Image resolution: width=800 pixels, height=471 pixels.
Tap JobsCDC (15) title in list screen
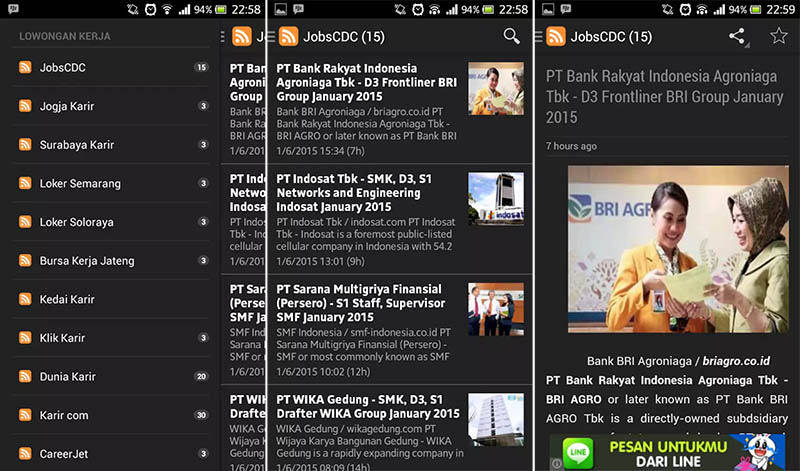[344, 37]
